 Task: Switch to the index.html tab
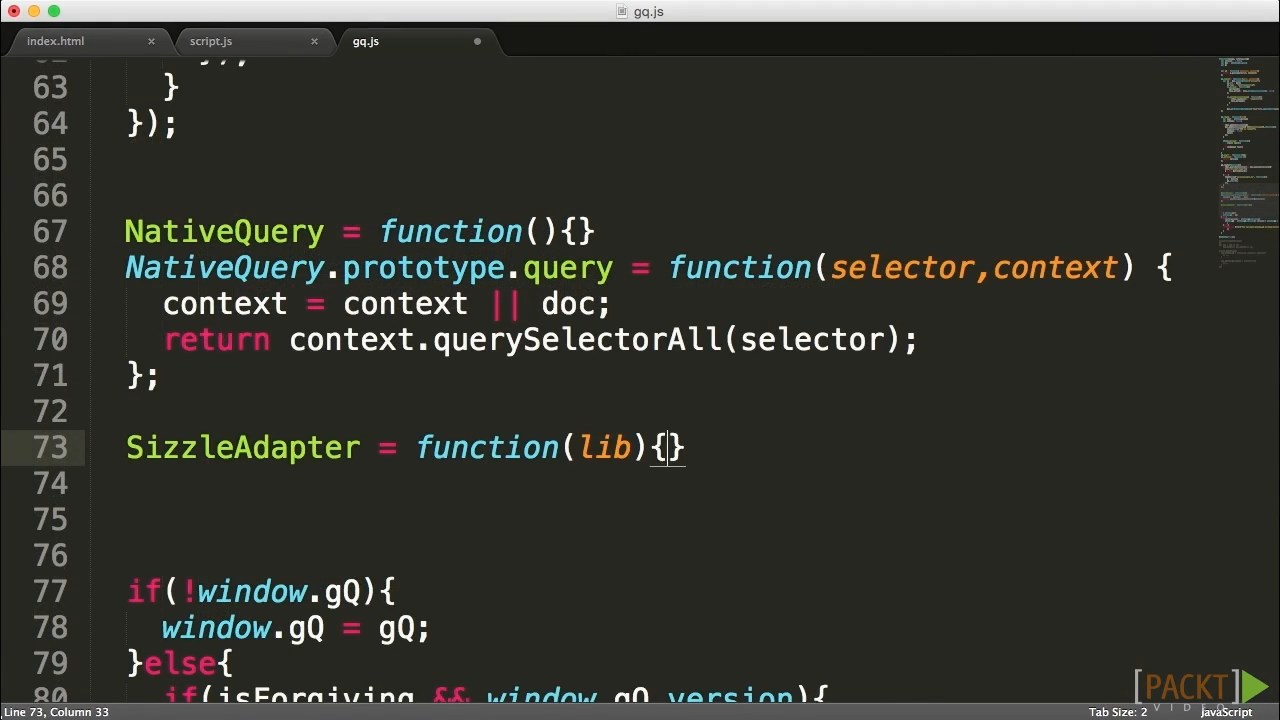pos(56,41)
